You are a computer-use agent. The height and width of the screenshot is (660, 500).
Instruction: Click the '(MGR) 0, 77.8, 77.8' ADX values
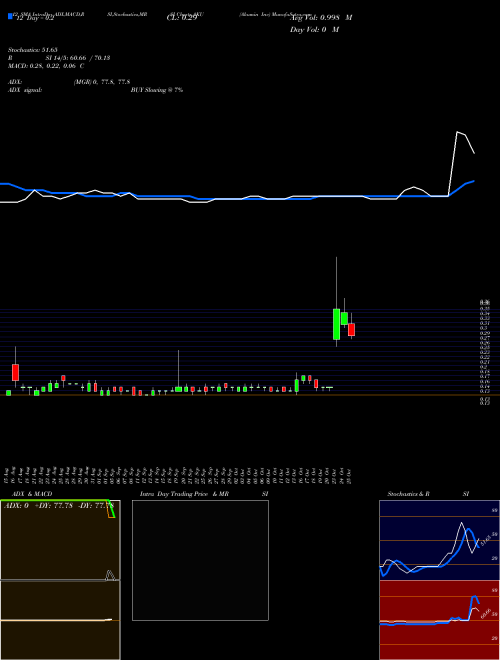(x=101, y=82)
